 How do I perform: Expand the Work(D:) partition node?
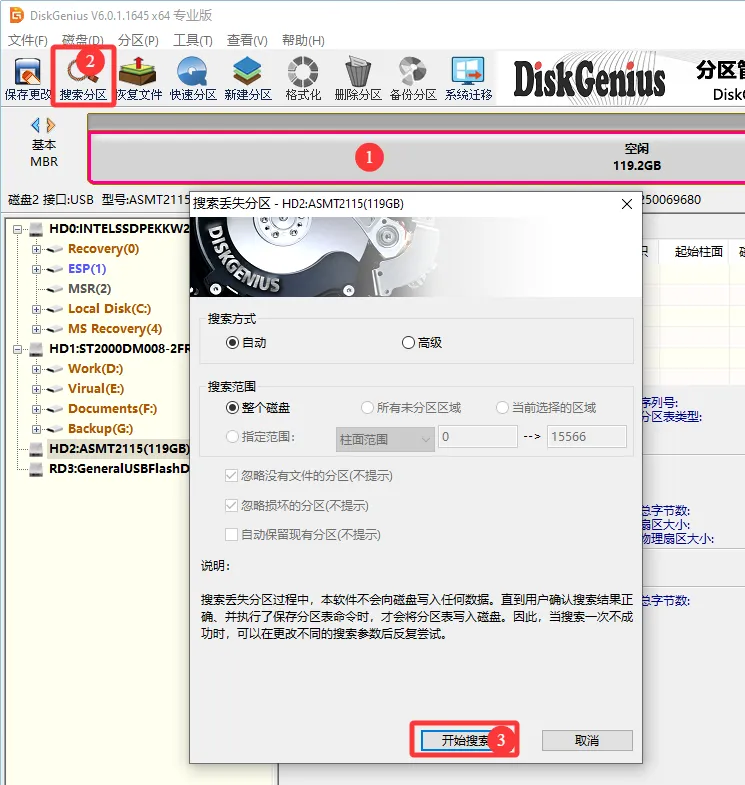point(36,369)
